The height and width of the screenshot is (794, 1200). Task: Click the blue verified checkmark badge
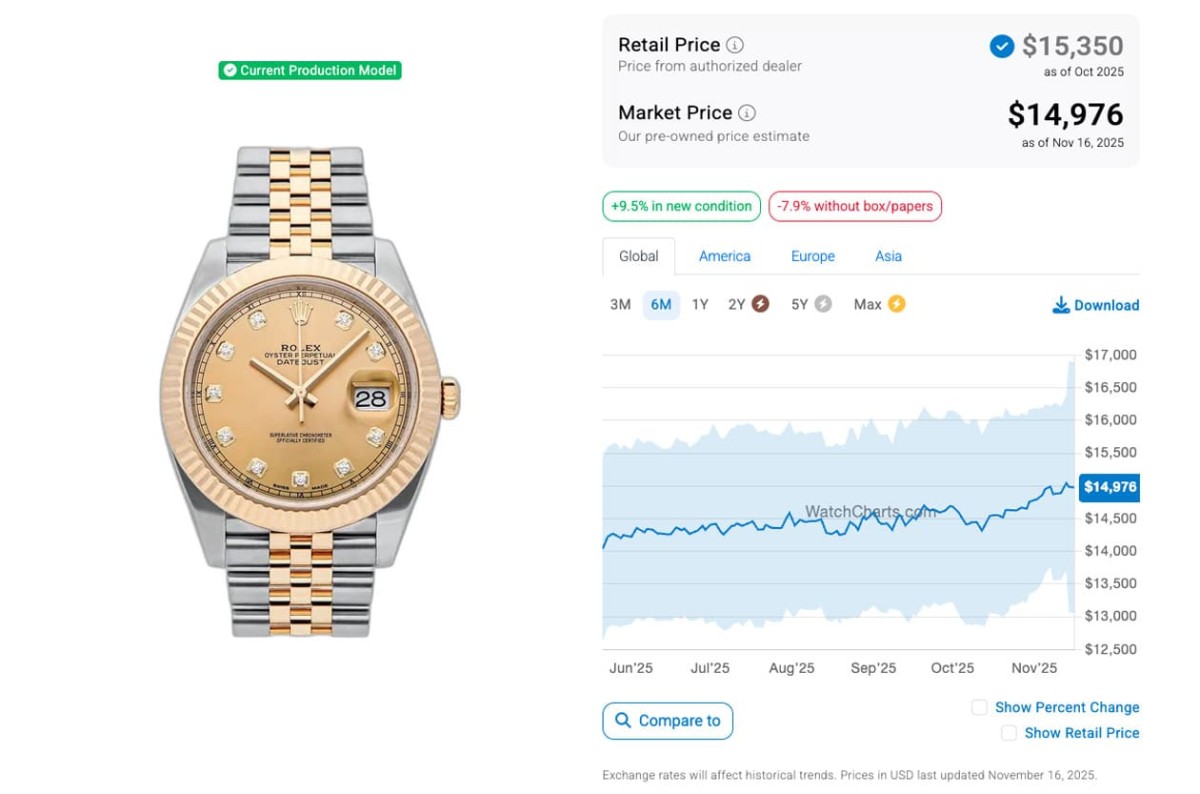(x=1001, y=46)
